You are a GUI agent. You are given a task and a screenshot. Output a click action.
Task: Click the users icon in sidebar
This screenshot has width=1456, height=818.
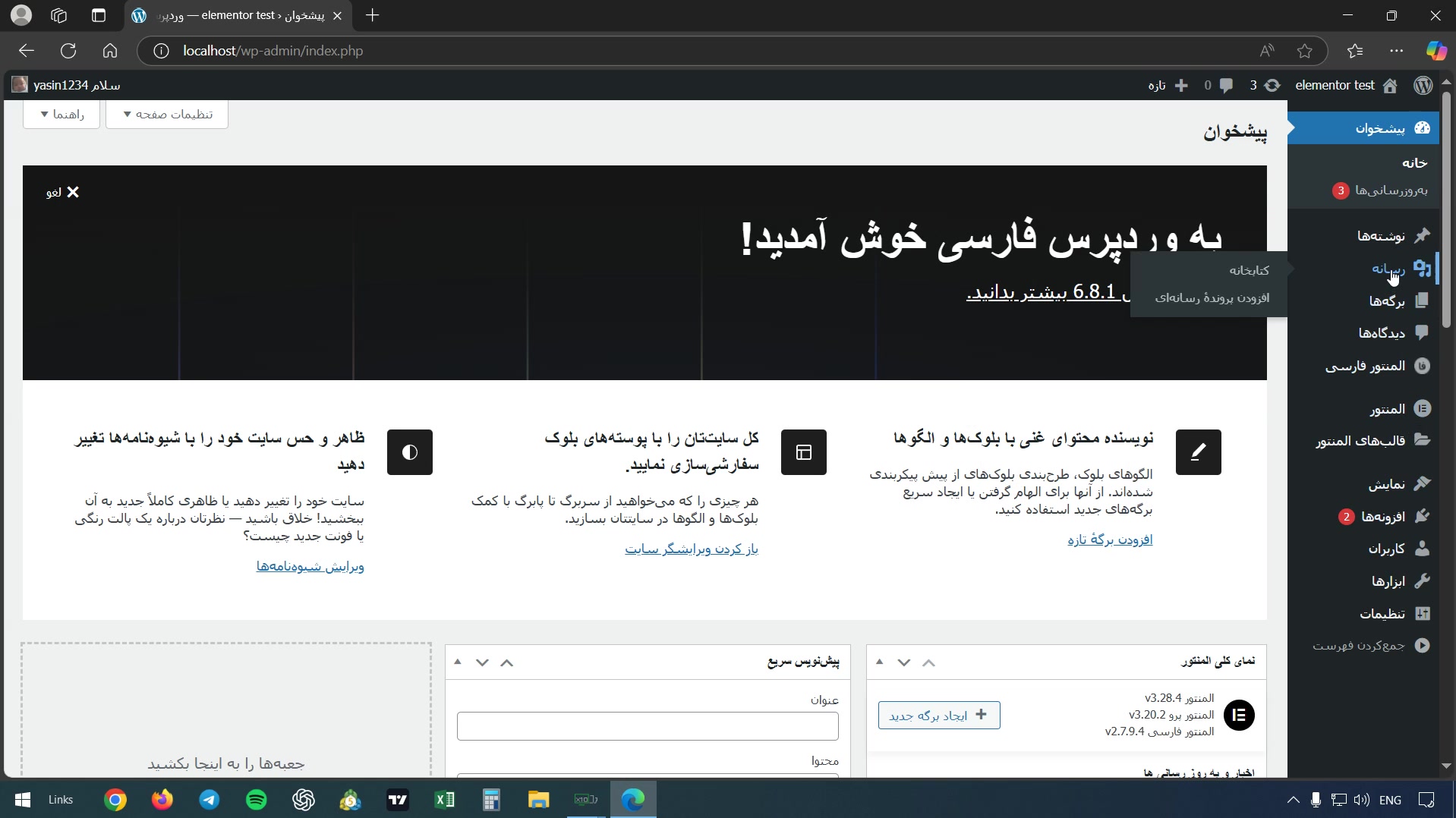pos(1422,548)
